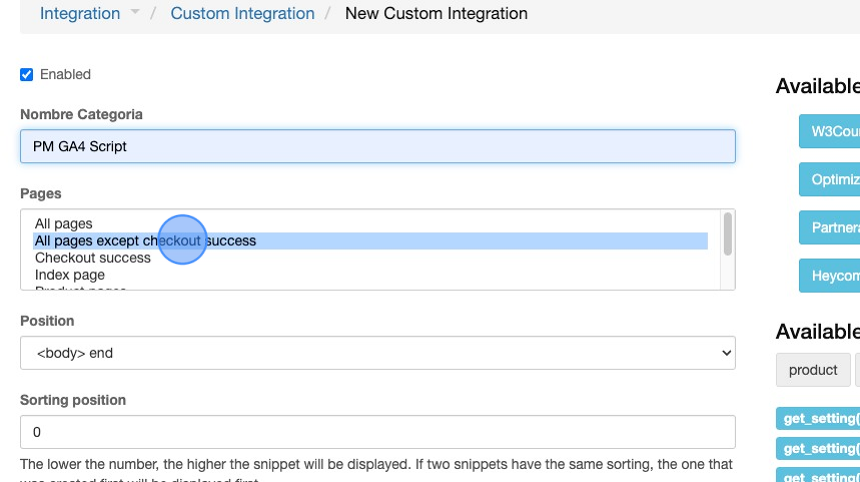Expand the caret next to Integration
860x482 pixels.
pyautogui.click(x=135, y=14)
